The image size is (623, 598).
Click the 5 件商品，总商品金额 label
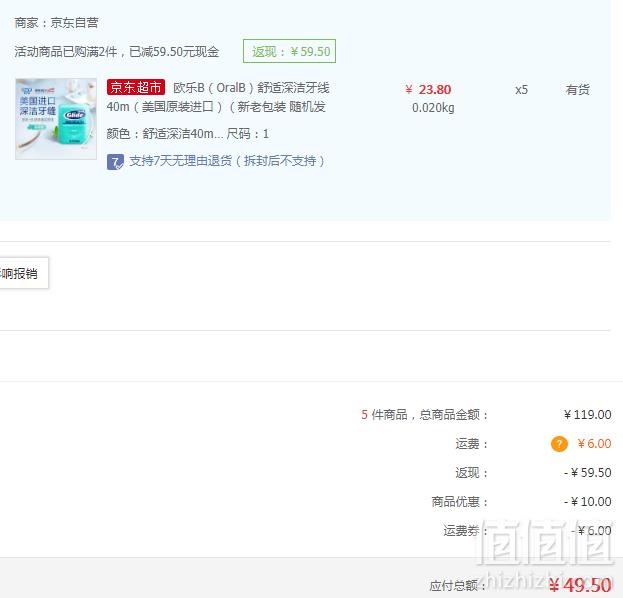[424, 415]
